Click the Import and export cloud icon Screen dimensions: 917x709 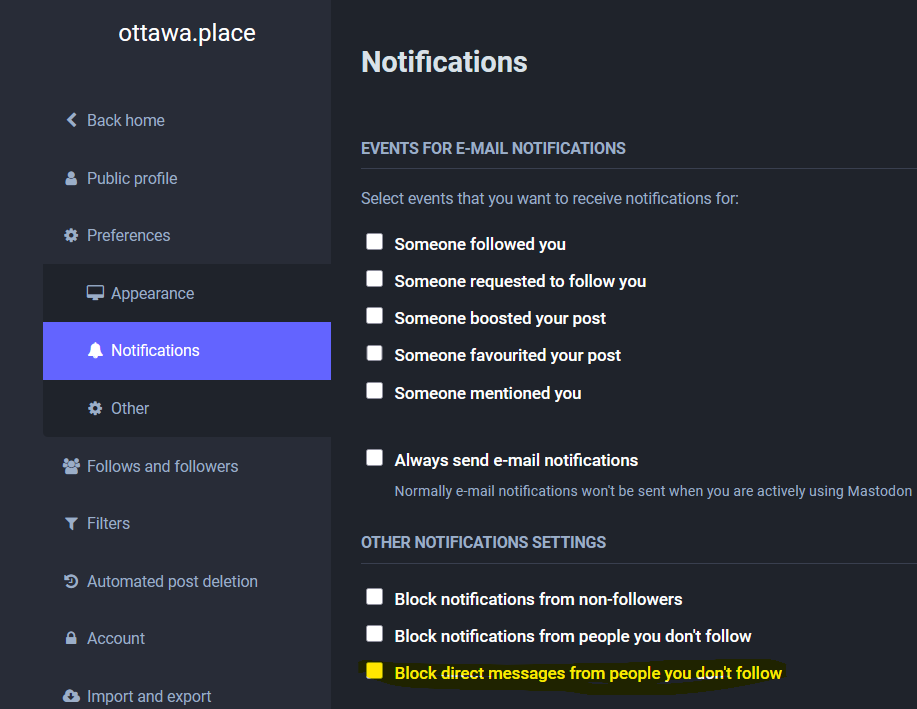pyautogui.click(x=71, y=696)
